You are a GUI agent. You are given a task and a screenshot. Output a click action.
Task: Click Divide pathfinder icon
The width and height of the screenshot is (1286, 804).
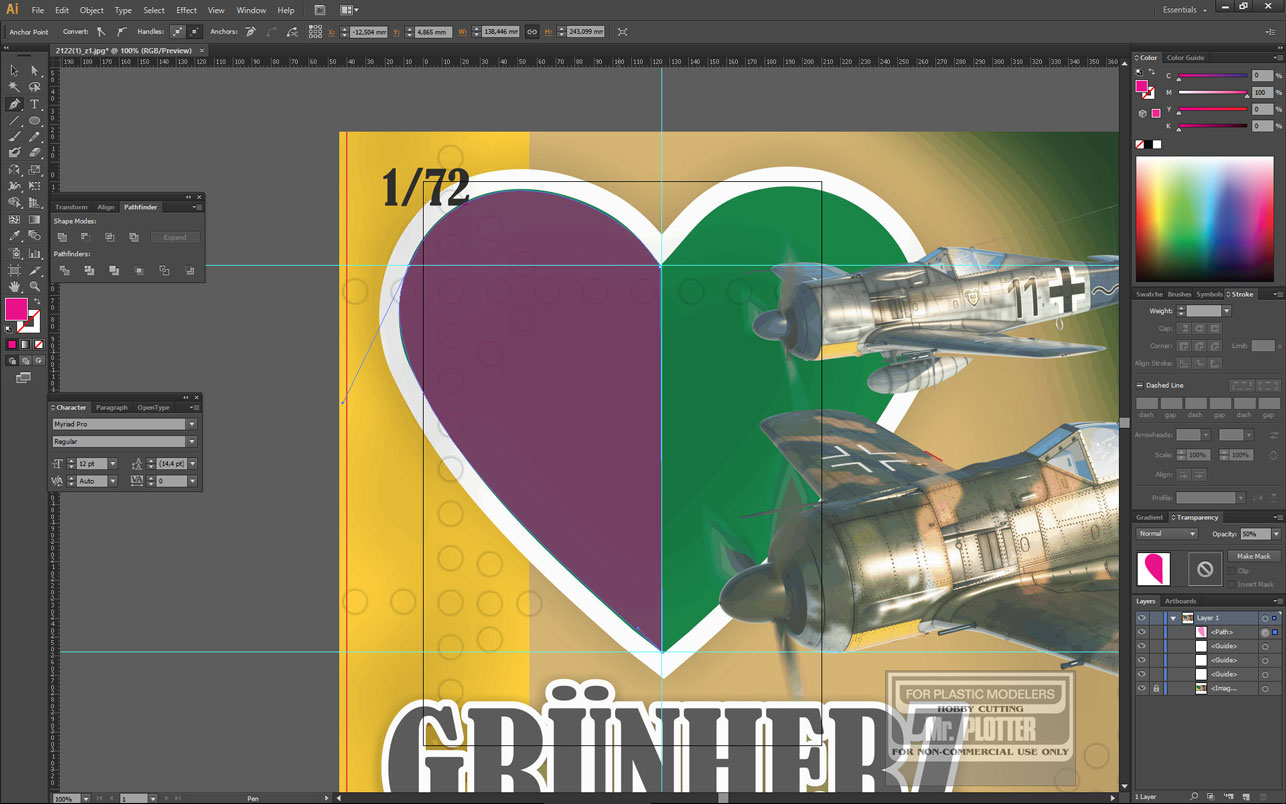point(64,271)
